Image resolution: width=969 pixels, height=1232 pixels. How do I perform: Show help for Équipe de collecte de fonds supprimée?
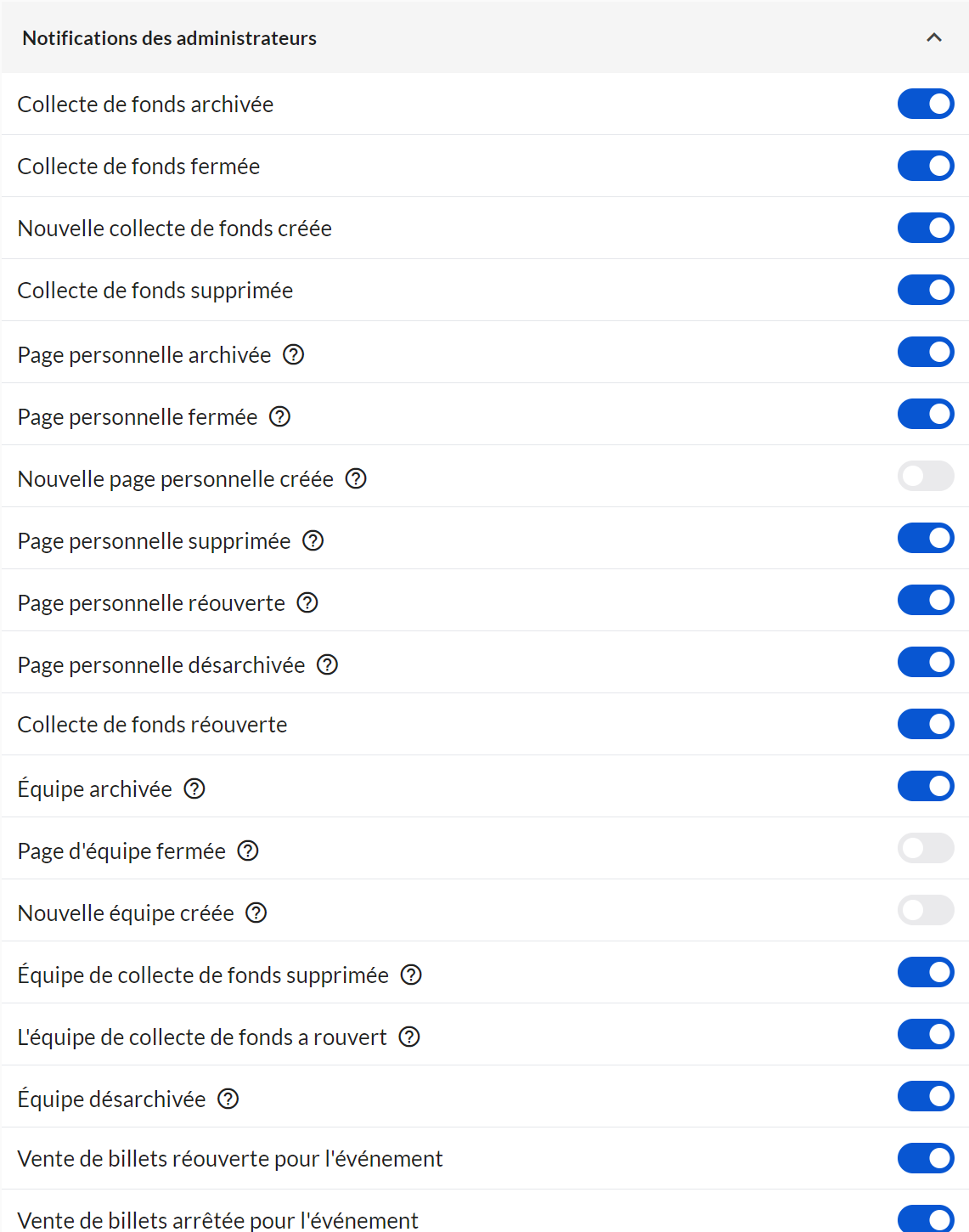[411, 975]
